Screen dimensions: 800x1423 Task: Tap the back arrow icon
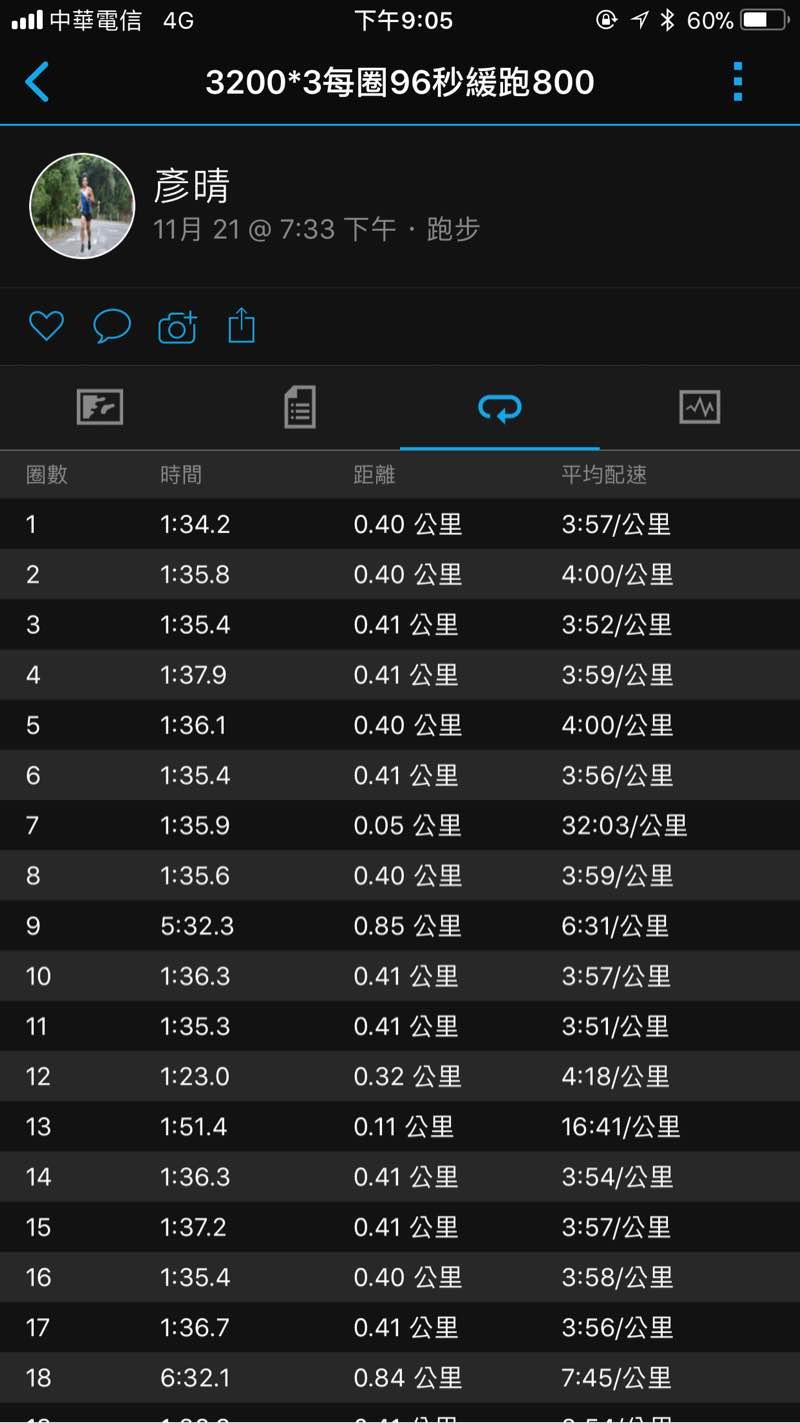(37, 82)
